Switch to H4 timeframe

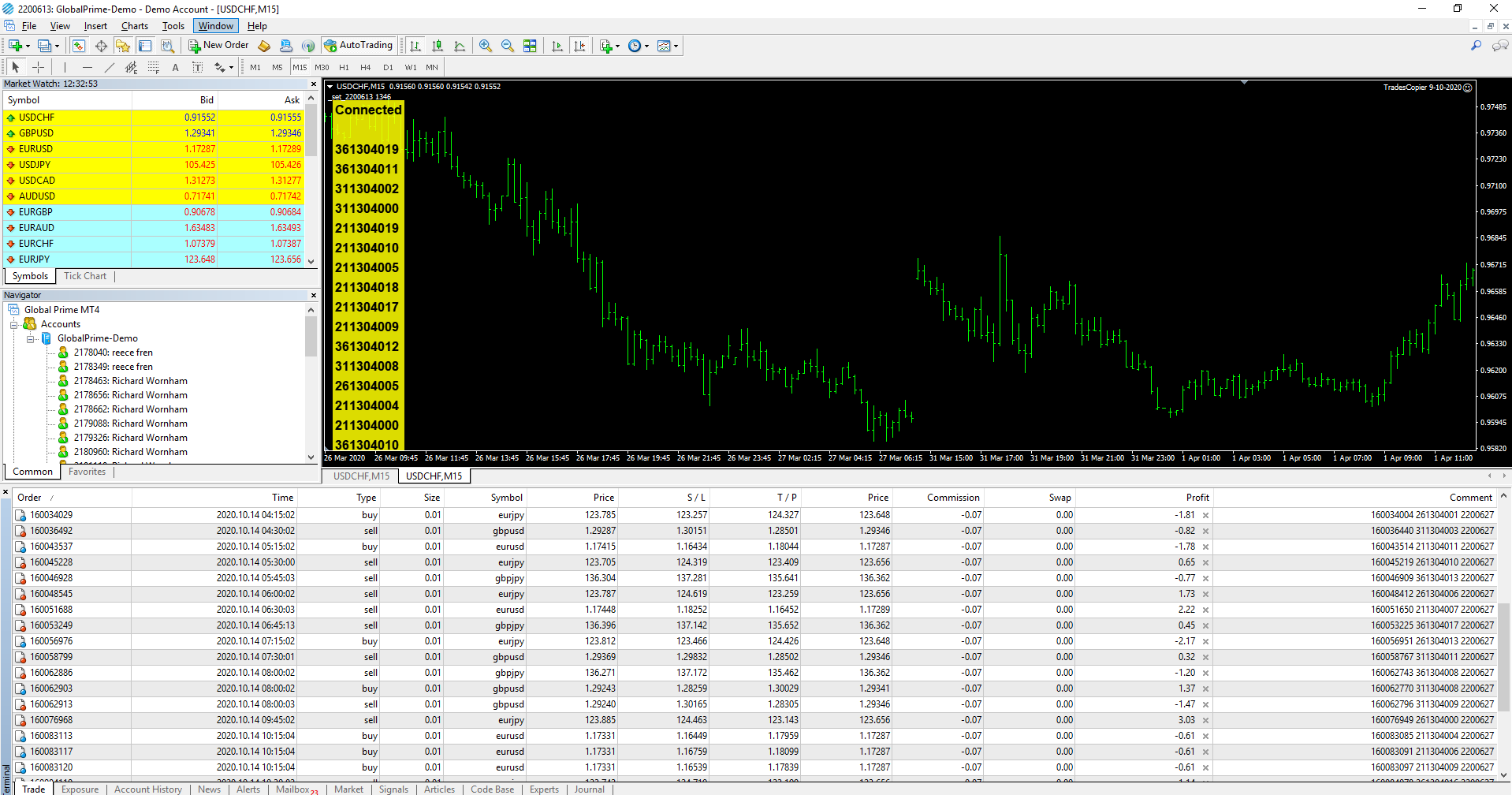tap(366, 67)
